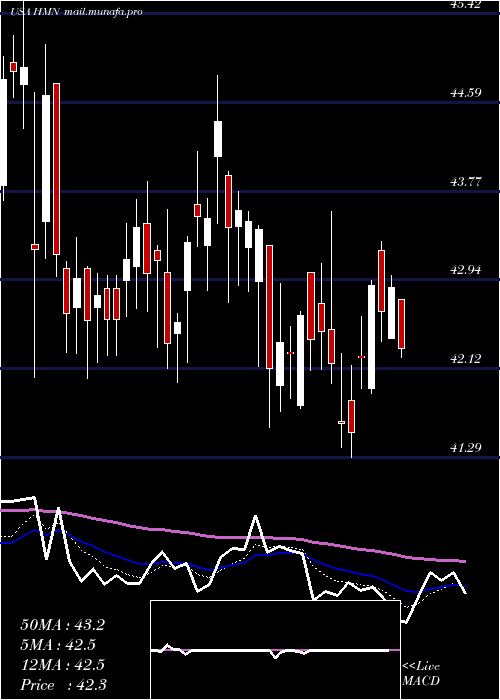This screenshot has width=500, height=700.
Task: Click the 5MA : 42.5 readout
Action: pos(58,645)
